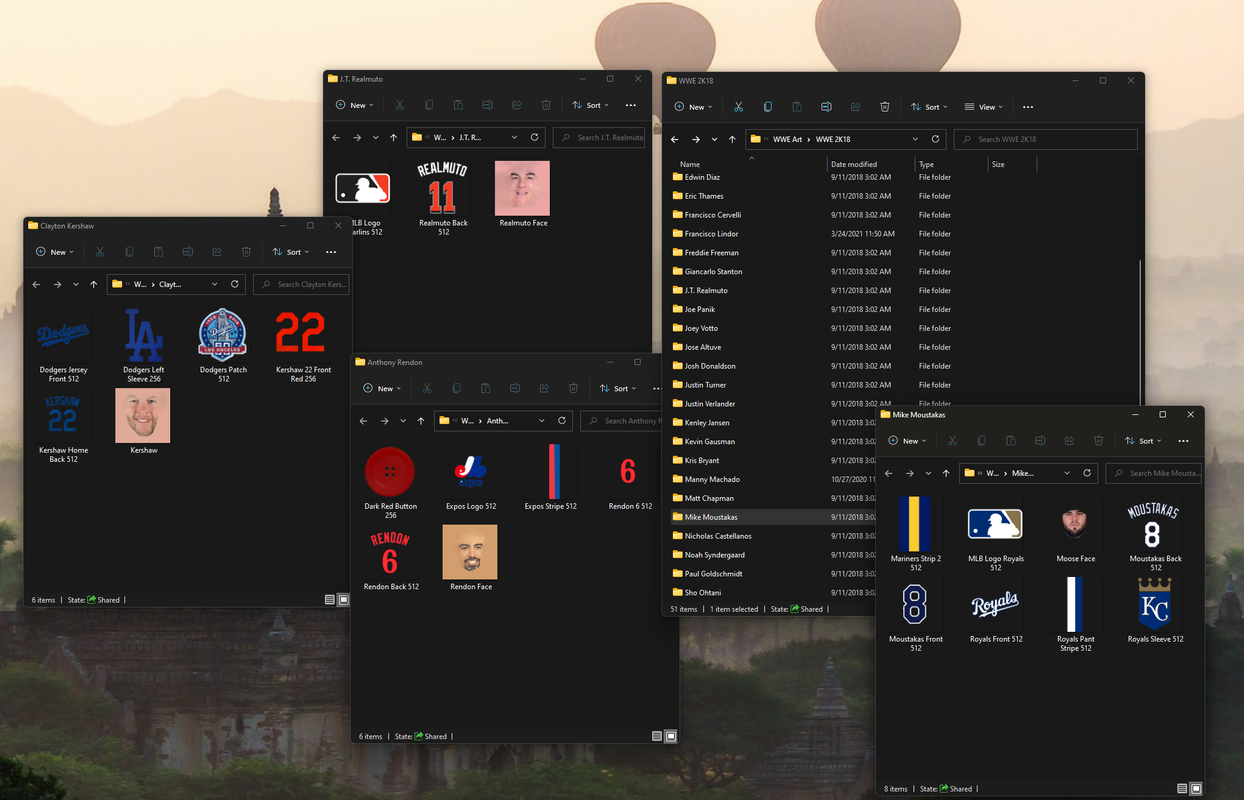Screen dimensions: 1244x800
Task: Click Search Anthony Rendon field
Action: pyautogui.click(x=621, y=421)
